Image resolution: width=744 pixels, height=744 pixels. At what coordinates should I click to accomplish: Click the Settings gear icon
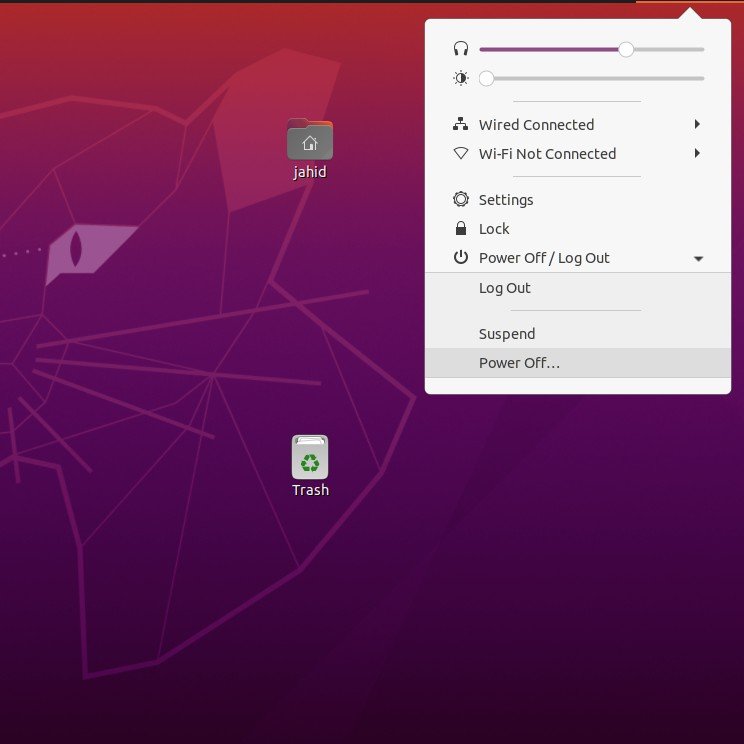tap(461, 199)
